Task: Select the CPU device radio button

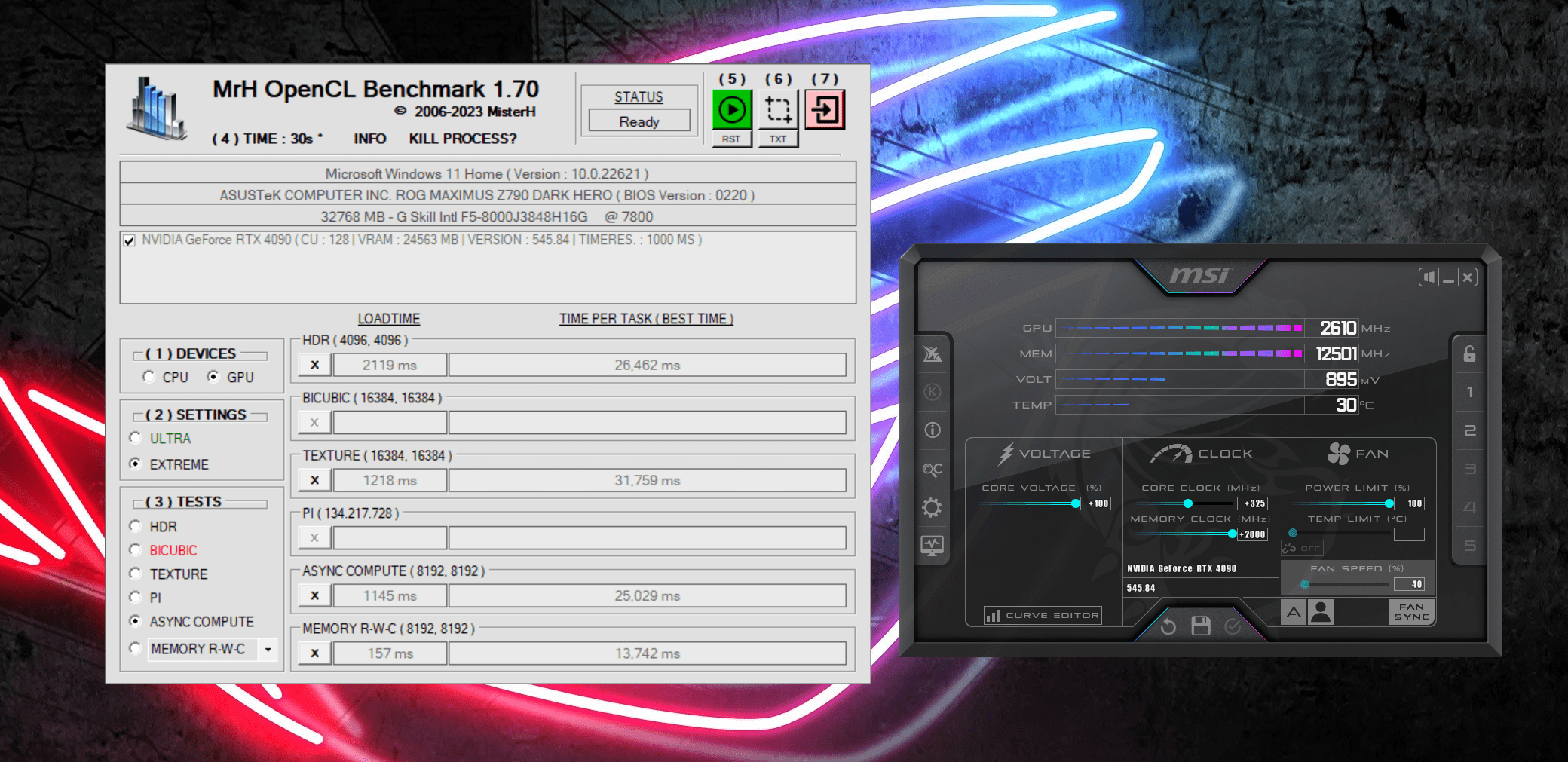Action: click(148, 377)
